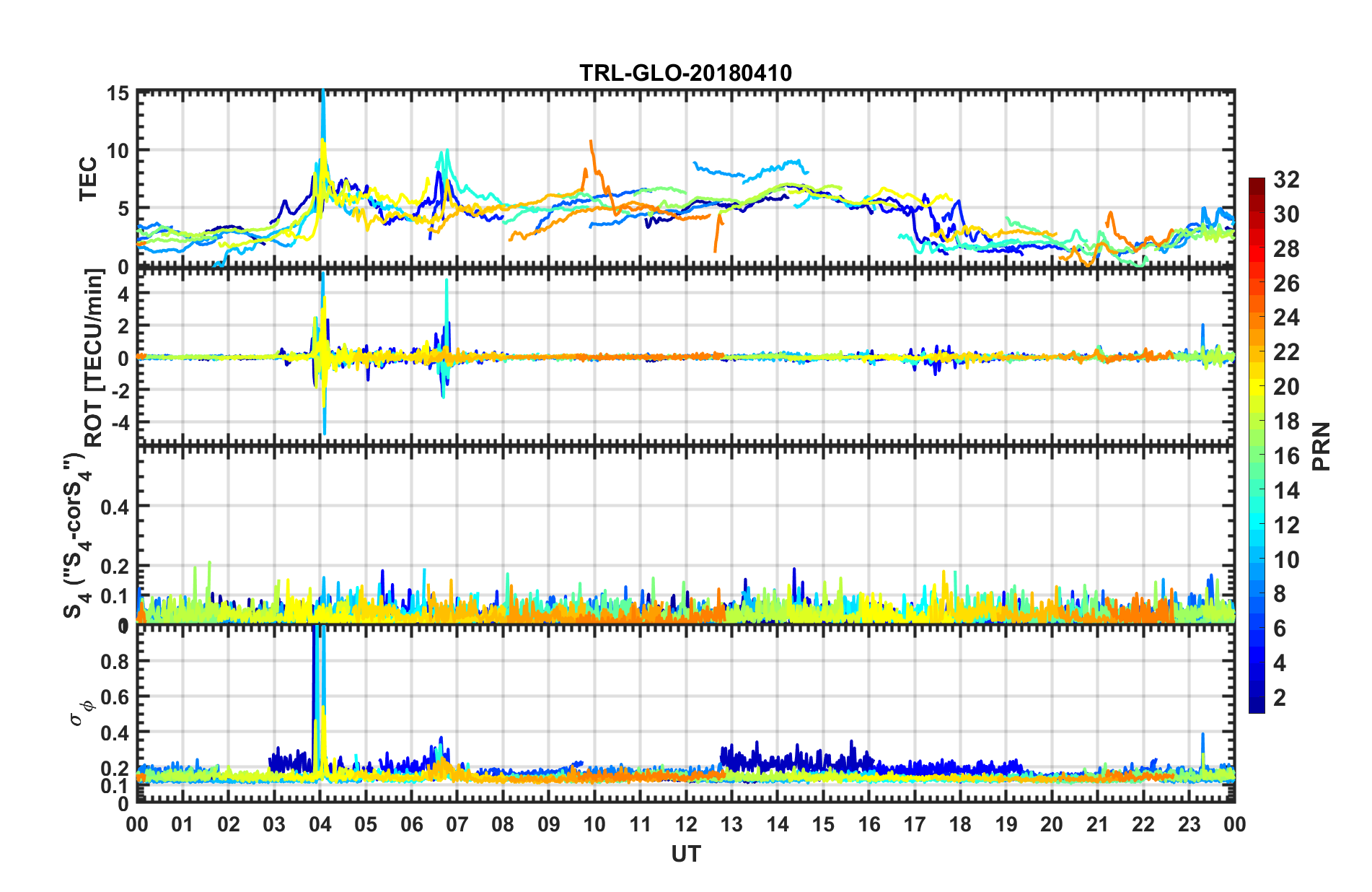
Task: Click the UT x-axis label
Action: coord(685,854)
